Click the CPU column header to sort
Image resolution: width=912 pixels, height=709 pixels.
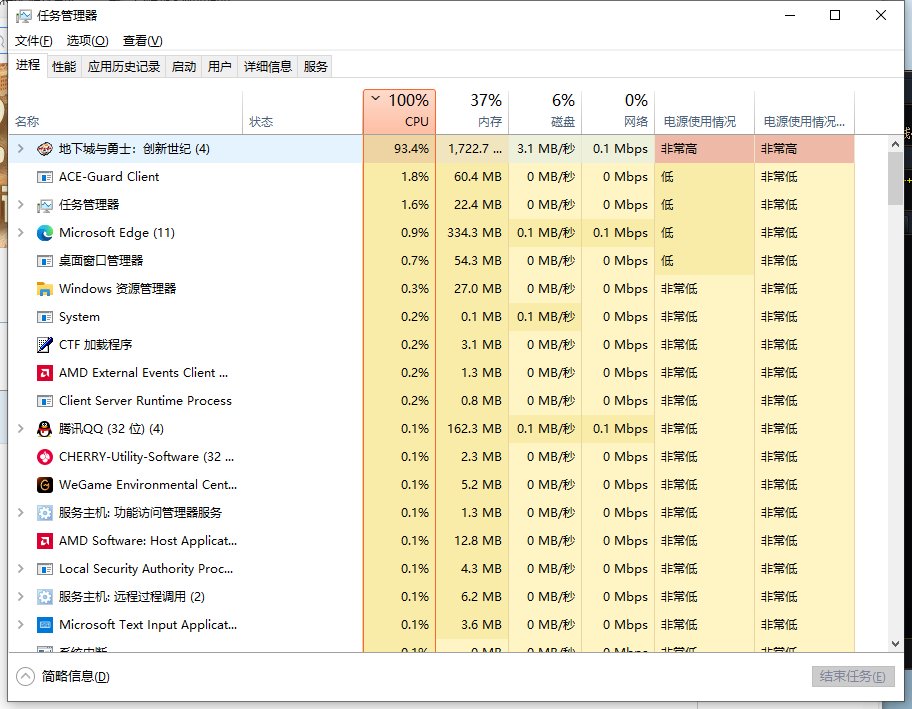point(399,105)
